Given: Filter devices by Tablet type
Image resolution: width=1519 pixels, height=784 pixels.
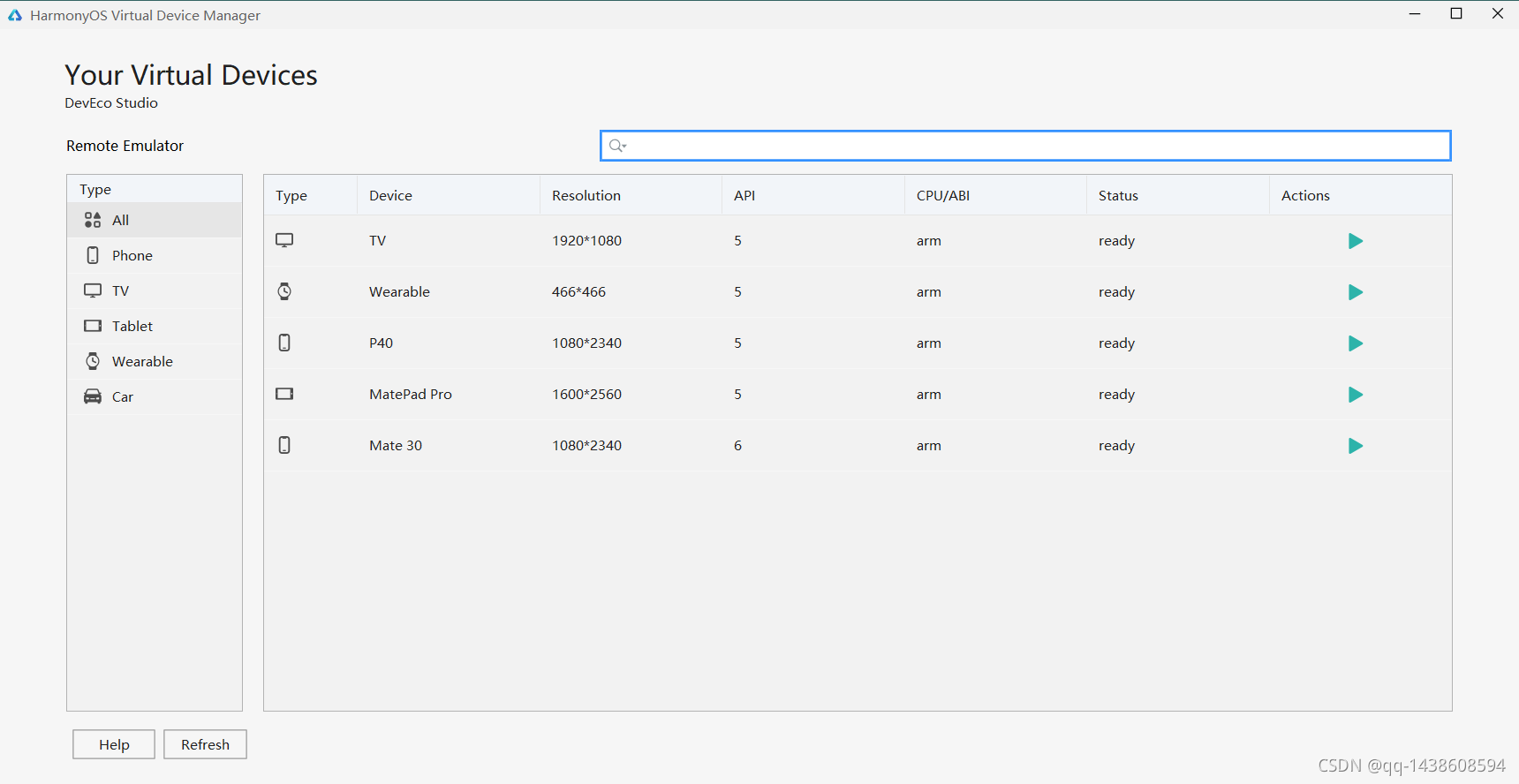Looking at the screenshot, I should (x=155, y=326).
